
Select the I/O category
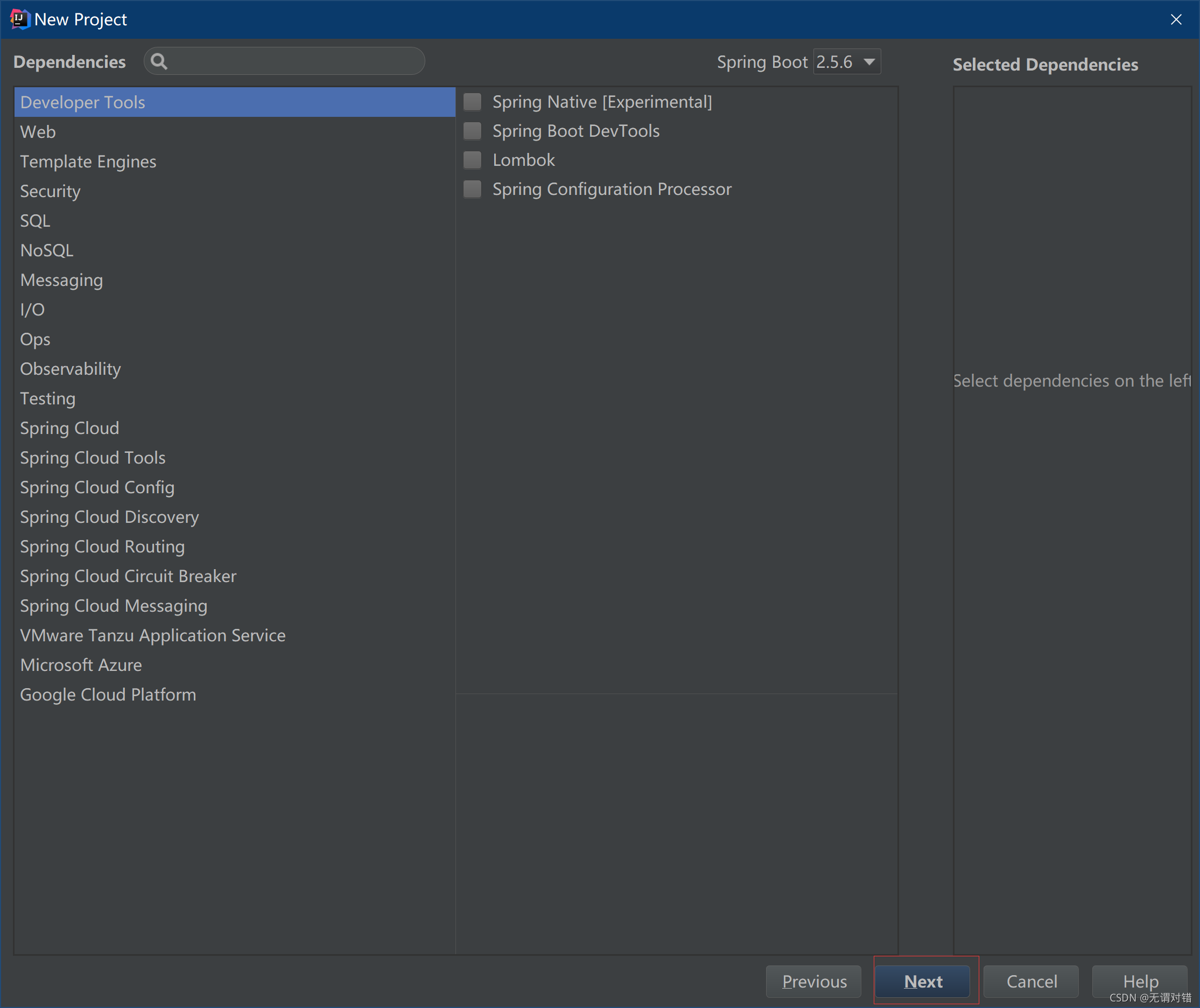coord(235,310)
